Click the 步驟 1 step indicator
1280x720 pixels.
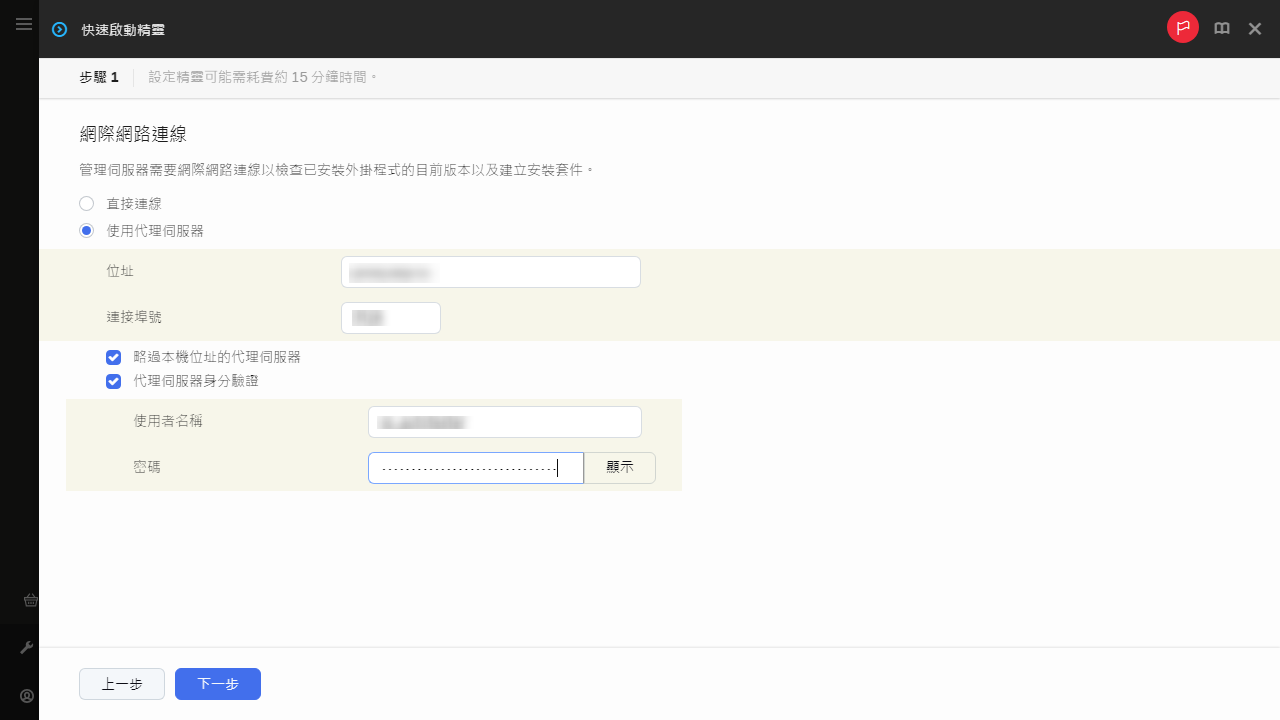pyautogui.click(x=99, y=77)
